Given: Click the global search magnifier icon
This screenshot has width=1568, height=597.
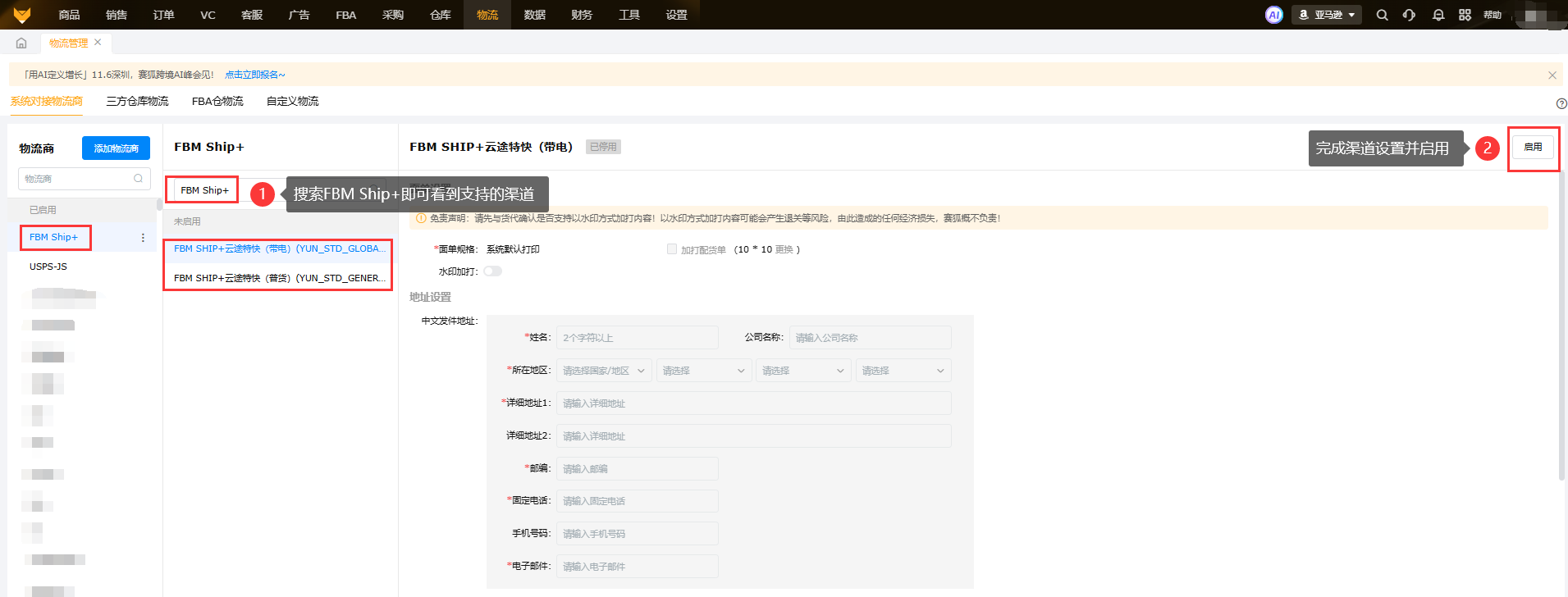Looking at the screenshot, I should tap(1382, 15).
